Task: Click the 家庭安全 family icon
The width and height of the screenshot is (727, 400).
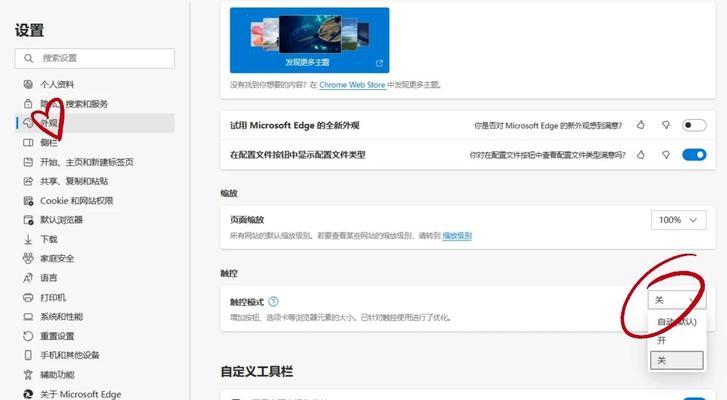Action: point(28,258)
